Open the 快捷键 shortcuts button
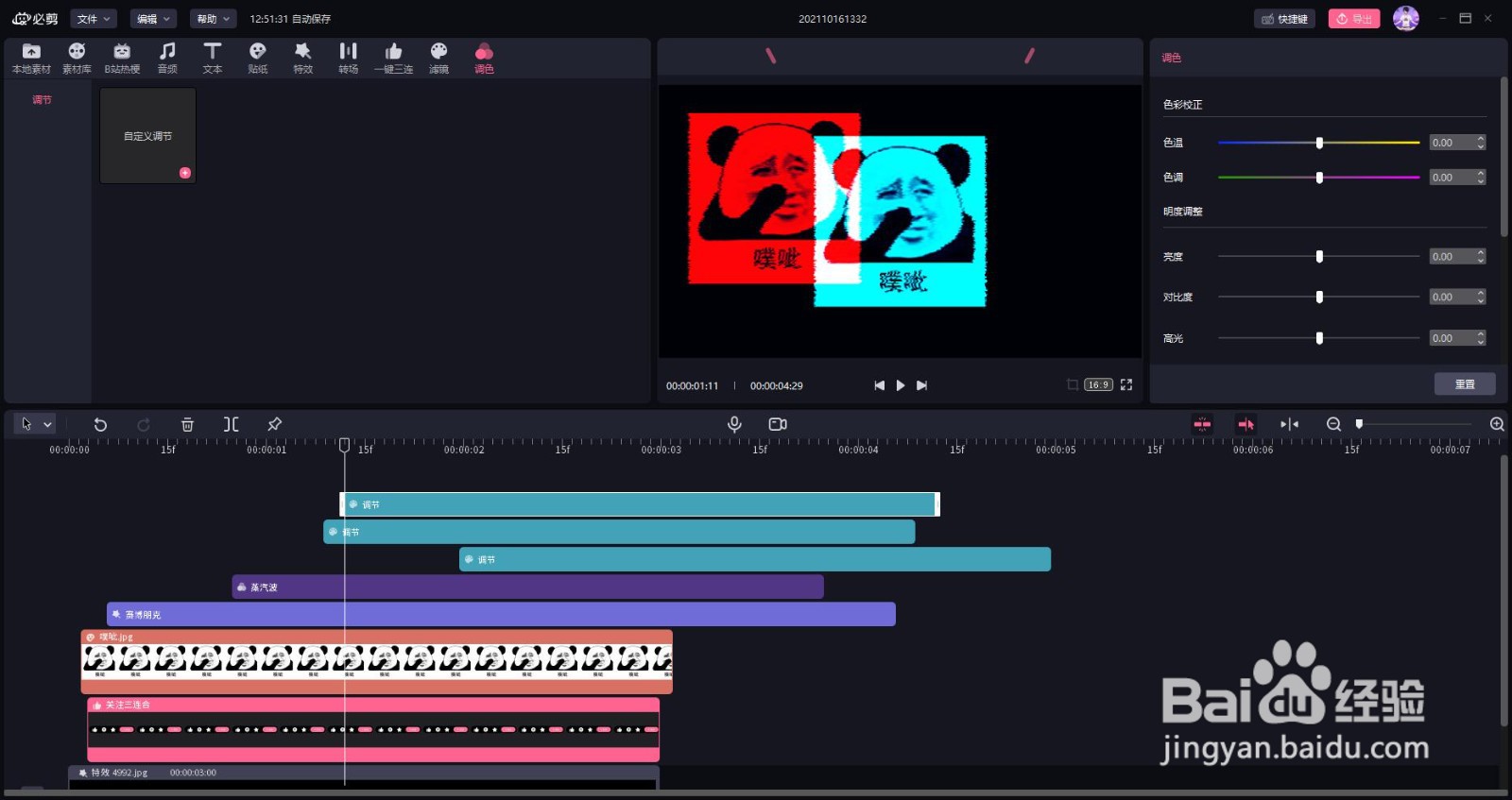 click(x=1284, y=19)
